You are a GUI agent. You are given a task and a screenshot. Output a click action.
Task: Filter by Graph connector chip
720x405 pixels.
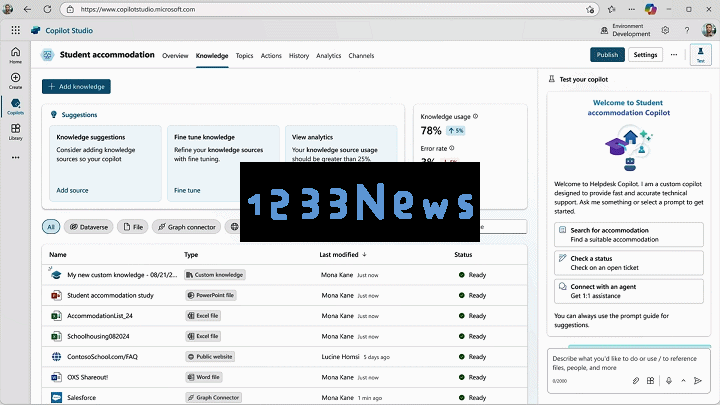pyautogui.click(x=186, y=227)
